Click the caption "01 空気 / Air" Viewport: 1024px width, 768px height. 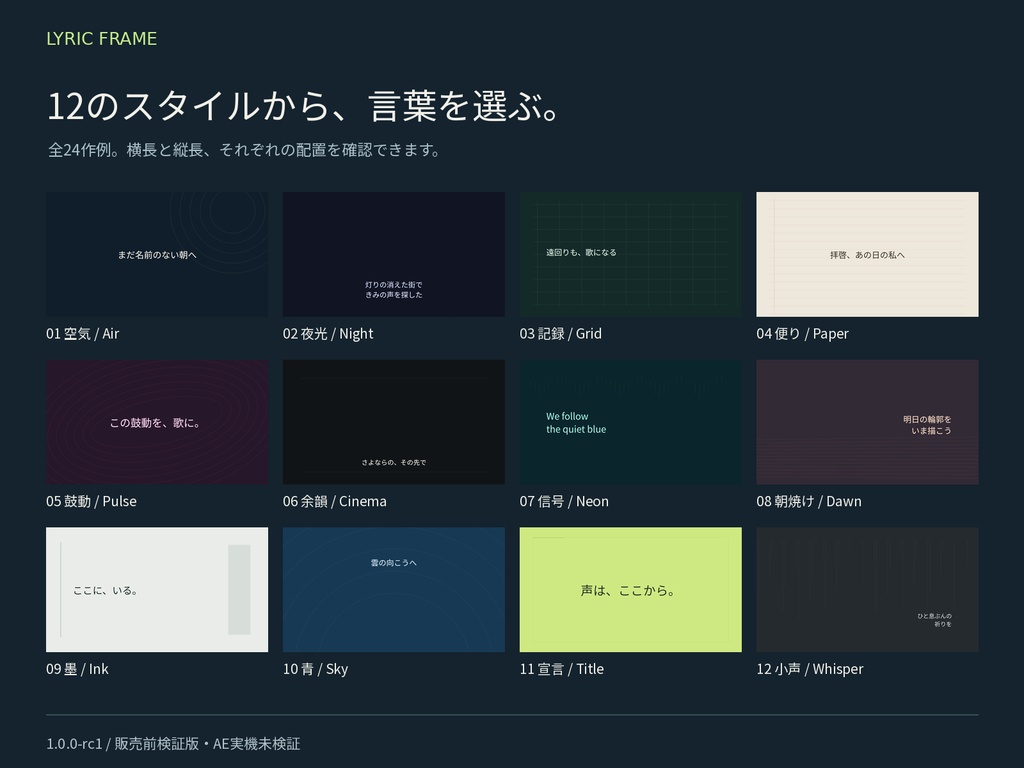82,334
